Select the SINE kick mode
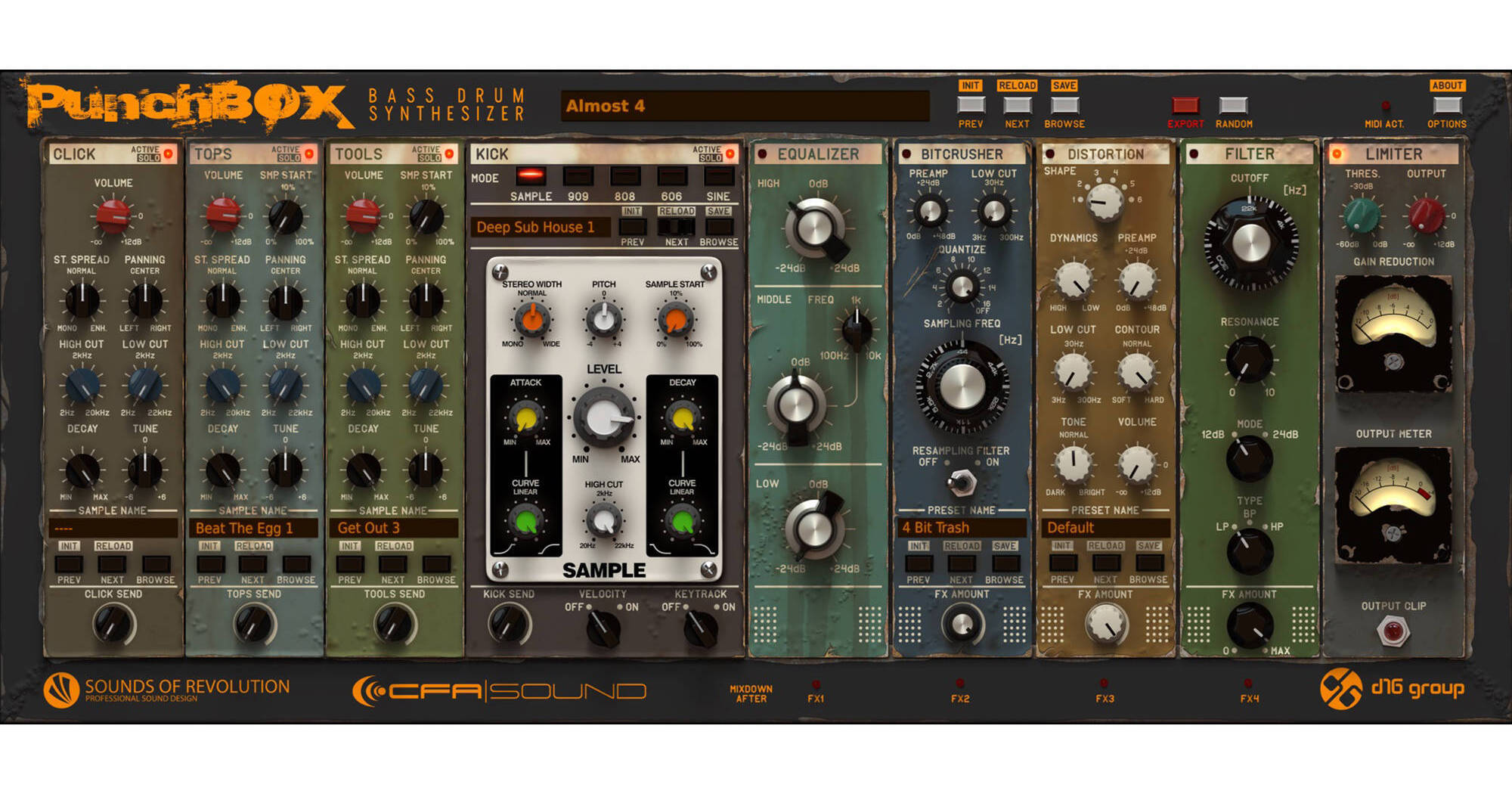Image resolution: width=1512 pixels, height=794 pixels. click(718, 177)
